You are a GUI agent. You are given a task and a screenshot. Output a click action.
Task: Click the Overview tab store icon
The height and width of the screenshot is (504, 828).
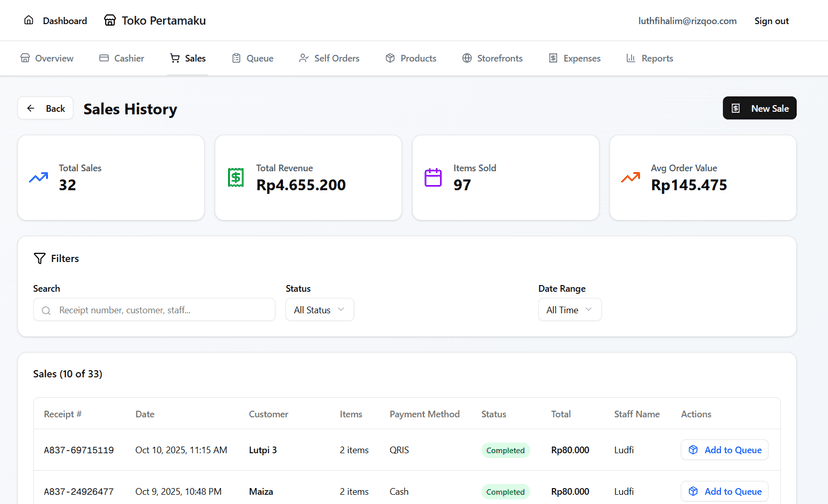tap(25, 58)
